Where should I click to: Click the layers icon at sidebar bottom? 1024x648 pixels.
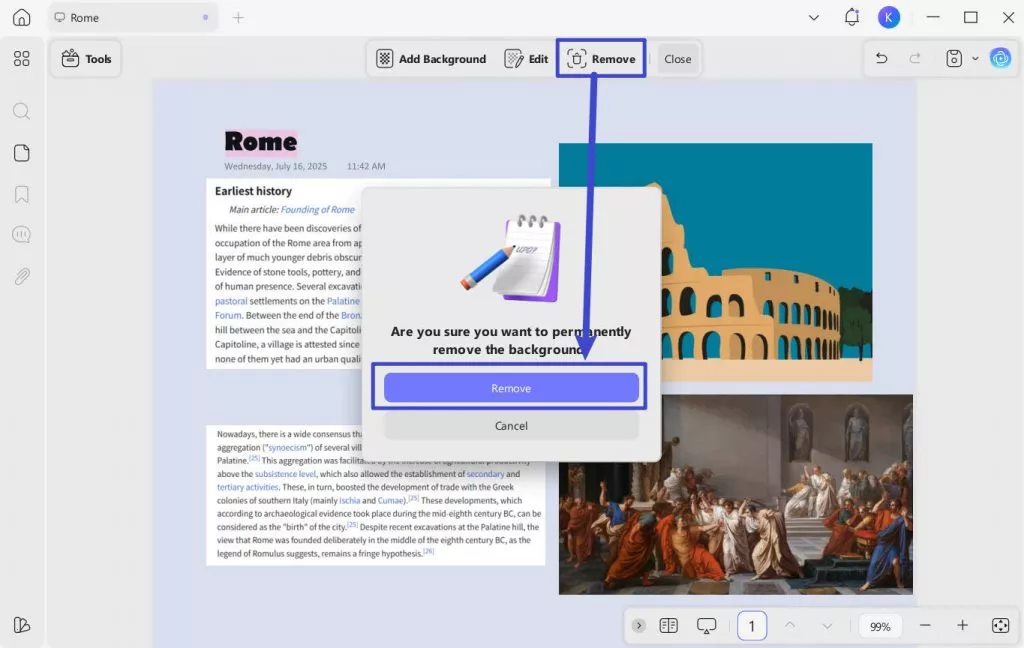point(22,625)
